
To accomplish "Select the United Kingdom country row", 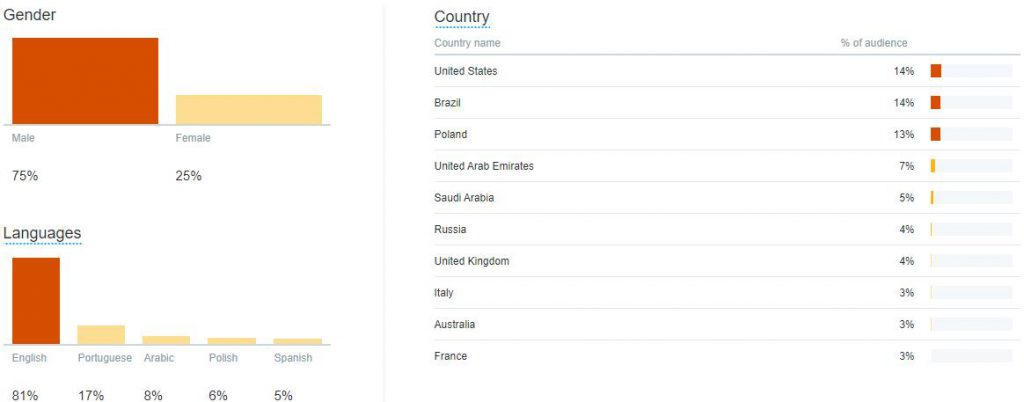I will pos(723,261).
